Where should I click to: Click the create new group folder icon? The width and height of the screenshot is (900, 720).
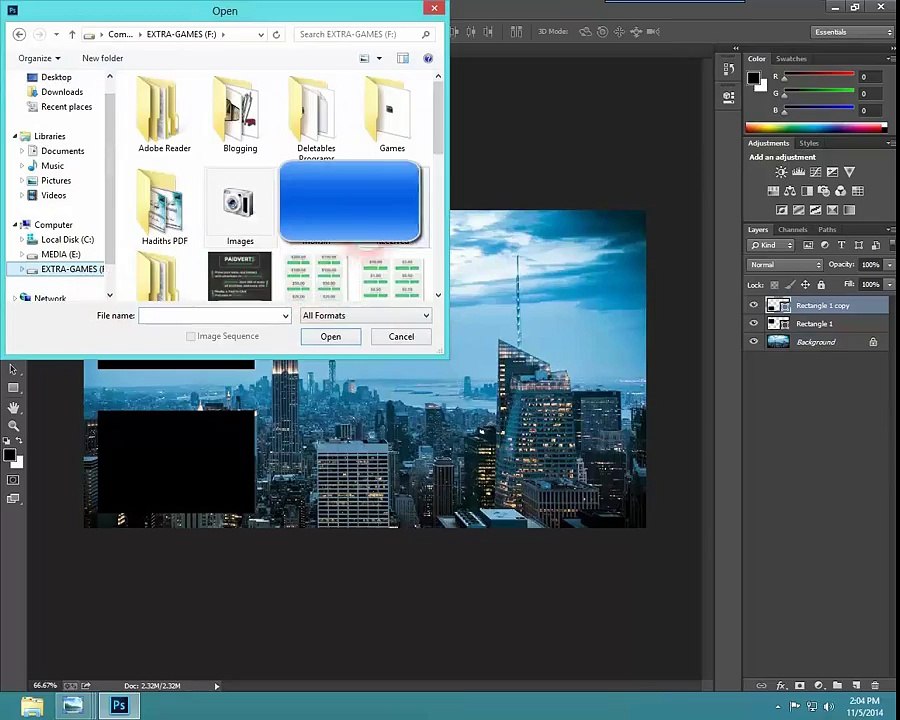click(x=837, y=685)
